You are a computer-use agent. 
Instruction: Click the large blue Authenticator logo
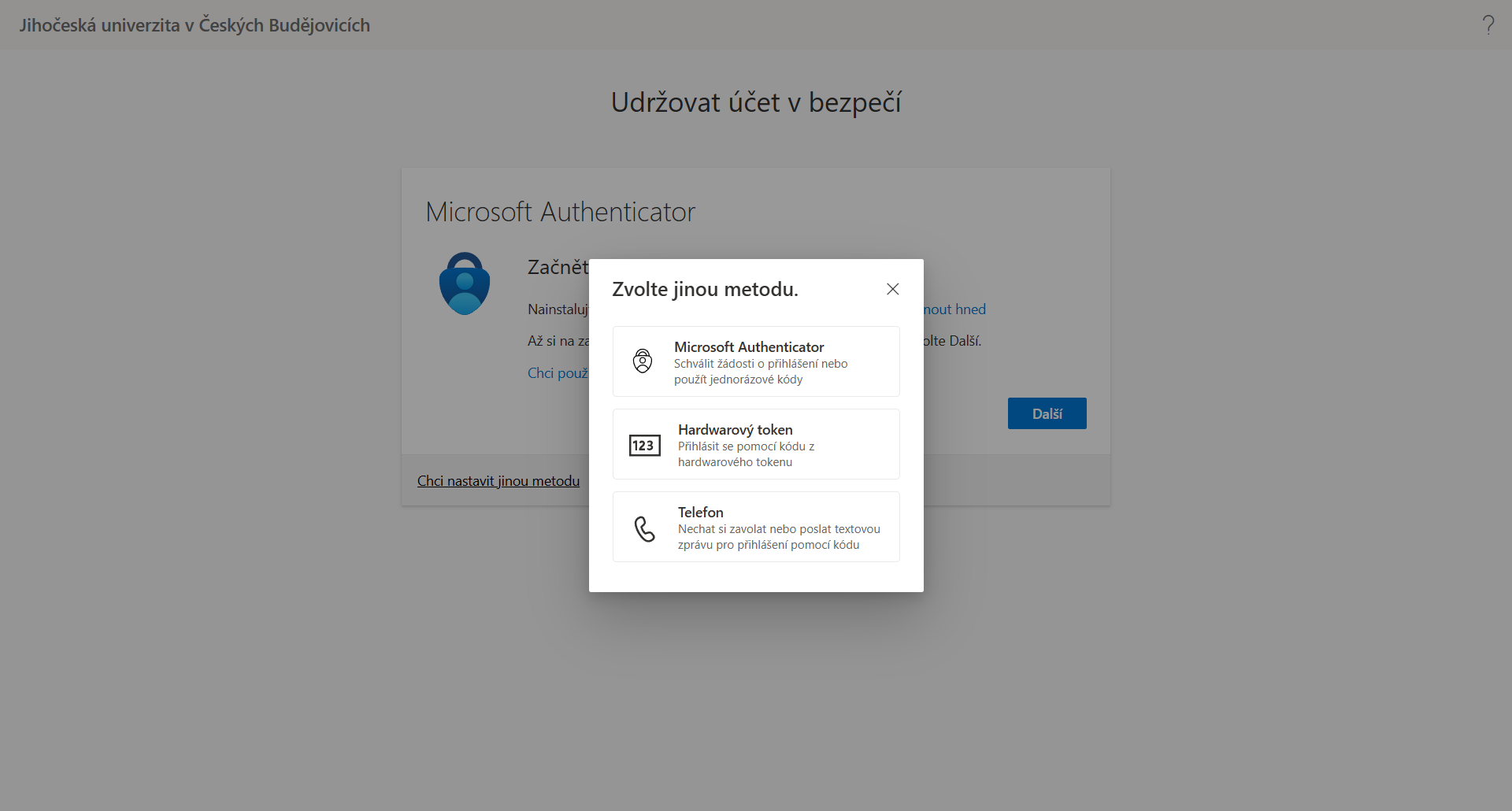[465, 283]
